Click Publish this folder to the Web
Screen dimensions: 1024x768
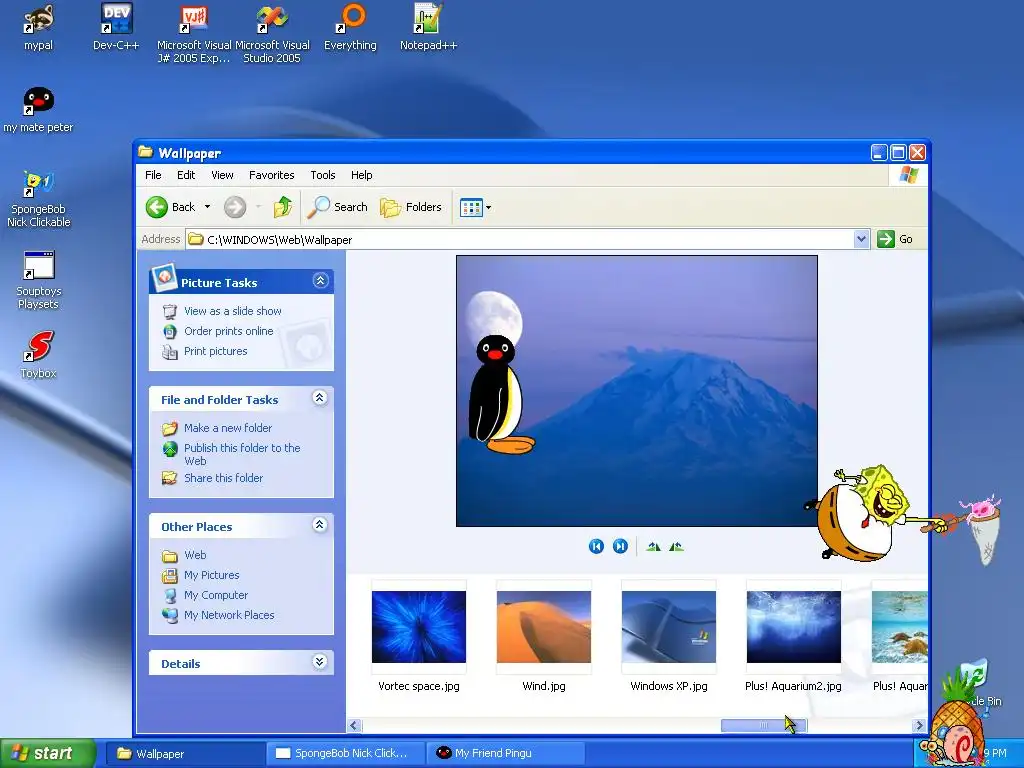[242, 454]
